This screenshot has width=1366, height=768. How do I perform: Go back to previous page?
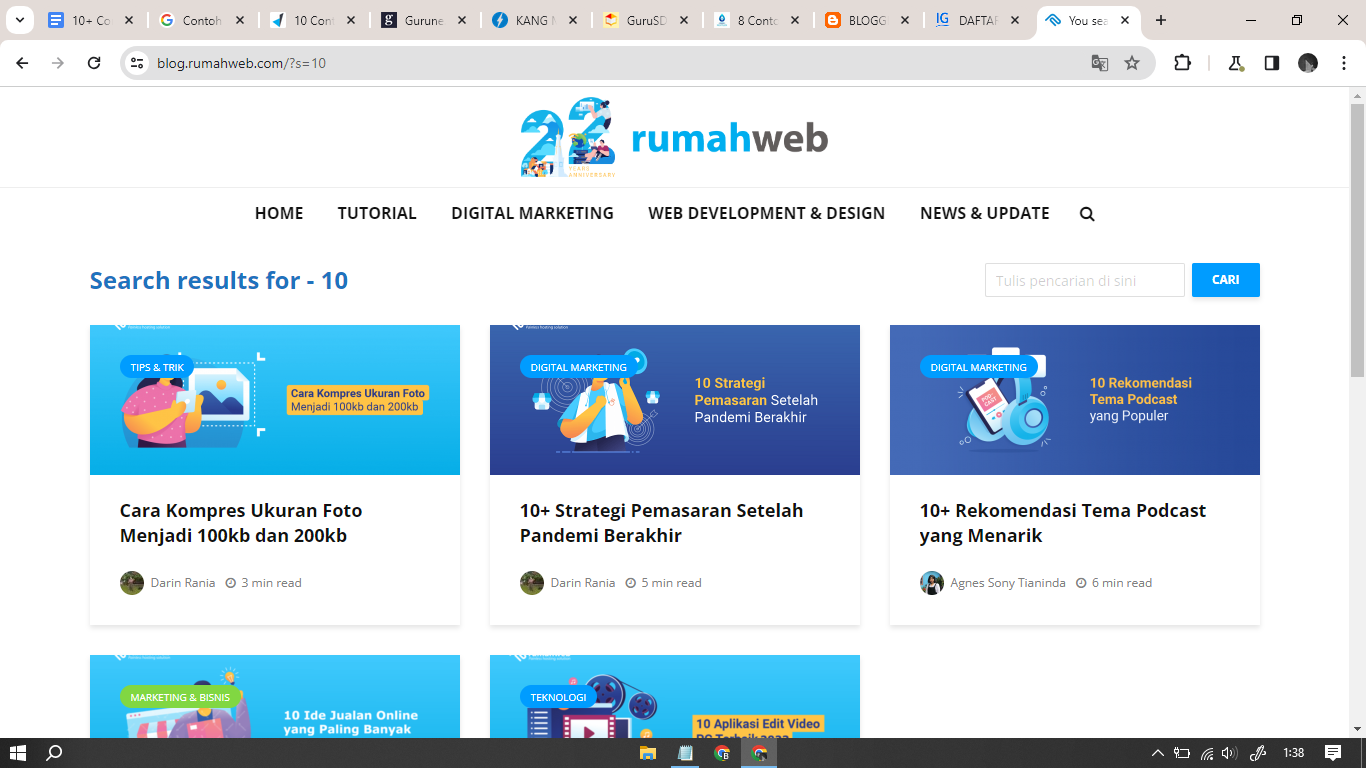pyautogui.click(x=22, y=63)
